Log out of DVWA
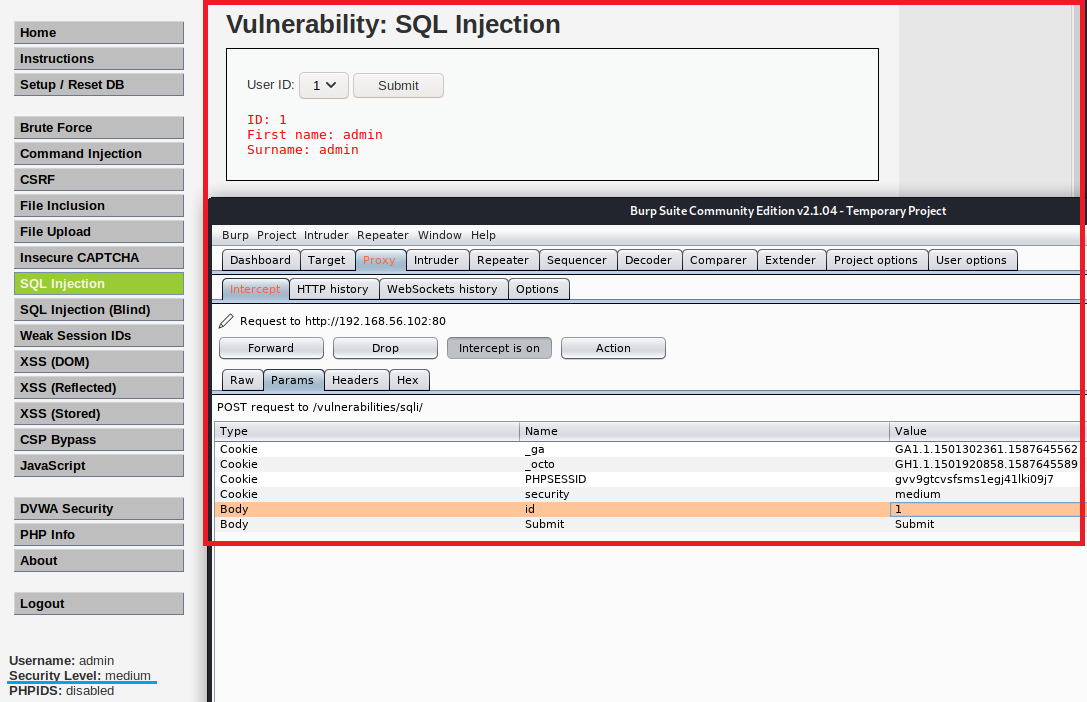This screenshot has height=702, width=1087. point(98,604)
